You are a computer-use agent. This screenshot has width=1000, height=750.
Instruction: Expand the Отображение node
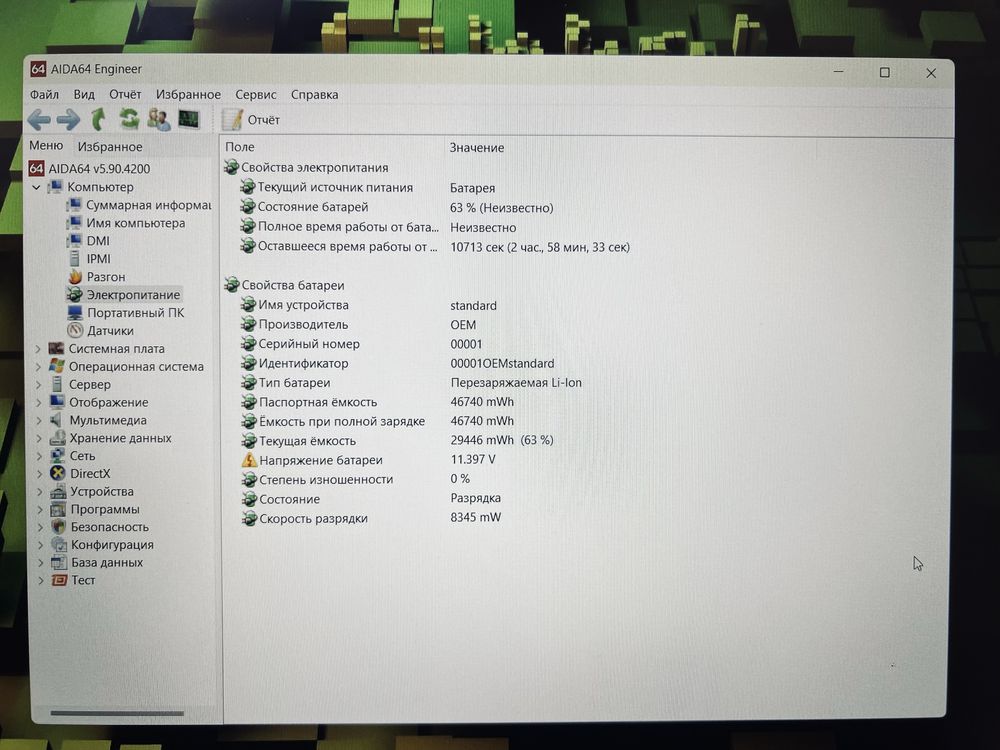click(x=38, y=402)
